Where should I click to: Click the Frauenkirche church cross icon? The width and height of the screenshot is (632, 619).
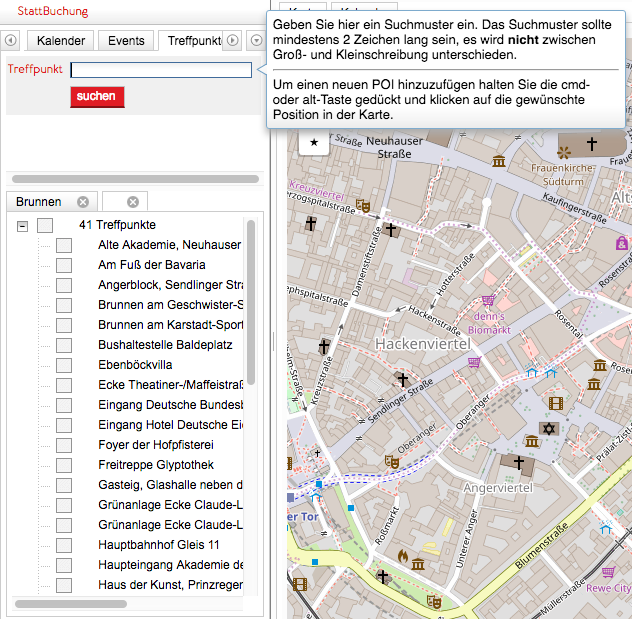point(591,145)
